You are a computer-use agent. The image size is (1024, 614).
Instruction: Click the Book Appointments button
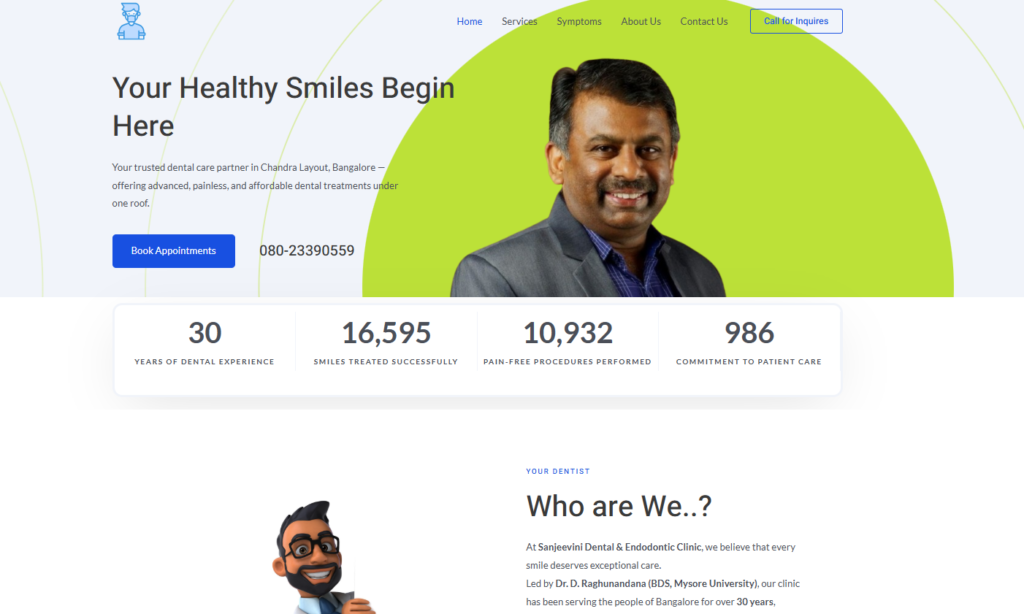click(174, 251)
